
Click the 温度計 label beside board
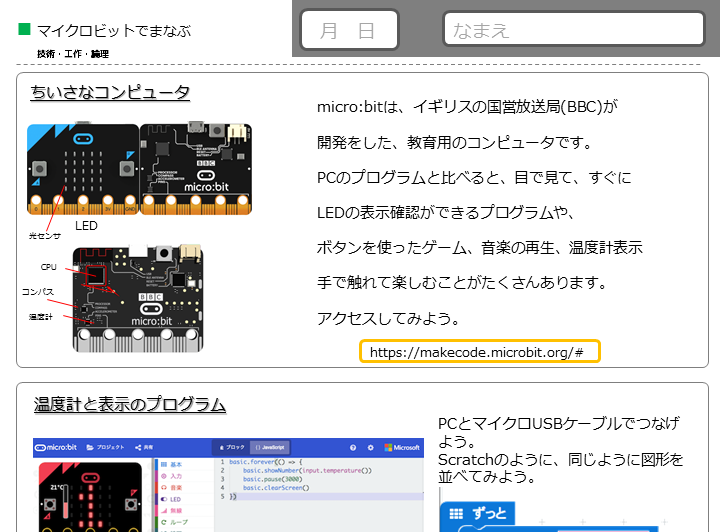tap(41, 317)
